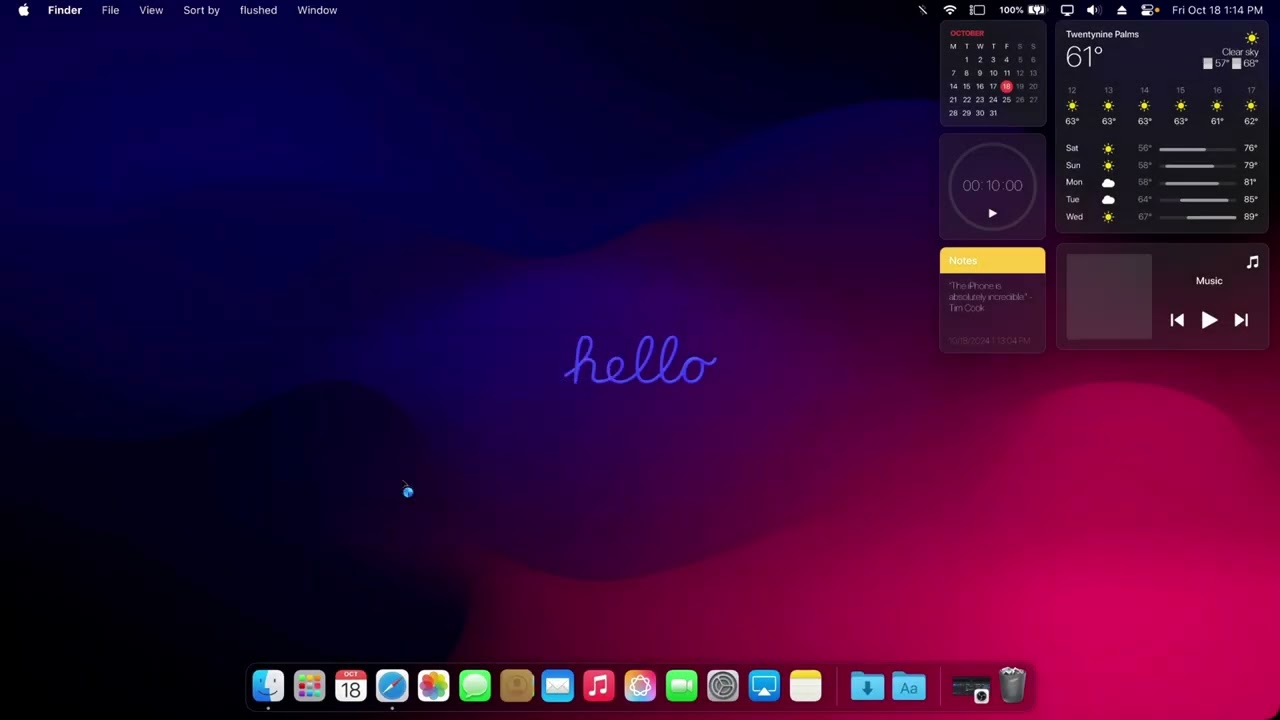Launch the Notes app from the Dock
The width and height of the screenshot is (1280, 720).
[x=805, y=686]
